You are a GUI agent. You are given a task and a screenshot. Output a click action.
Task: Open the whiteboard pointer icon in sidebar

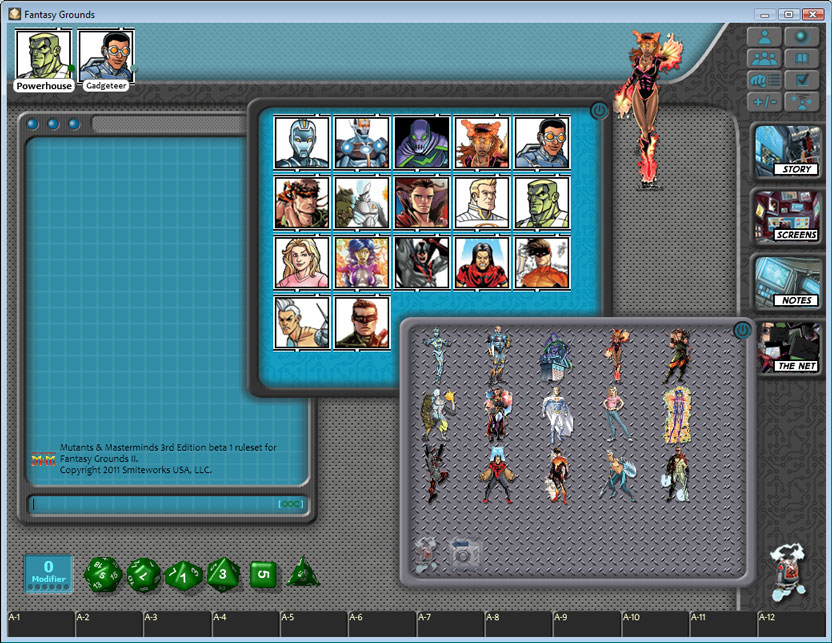801,101
